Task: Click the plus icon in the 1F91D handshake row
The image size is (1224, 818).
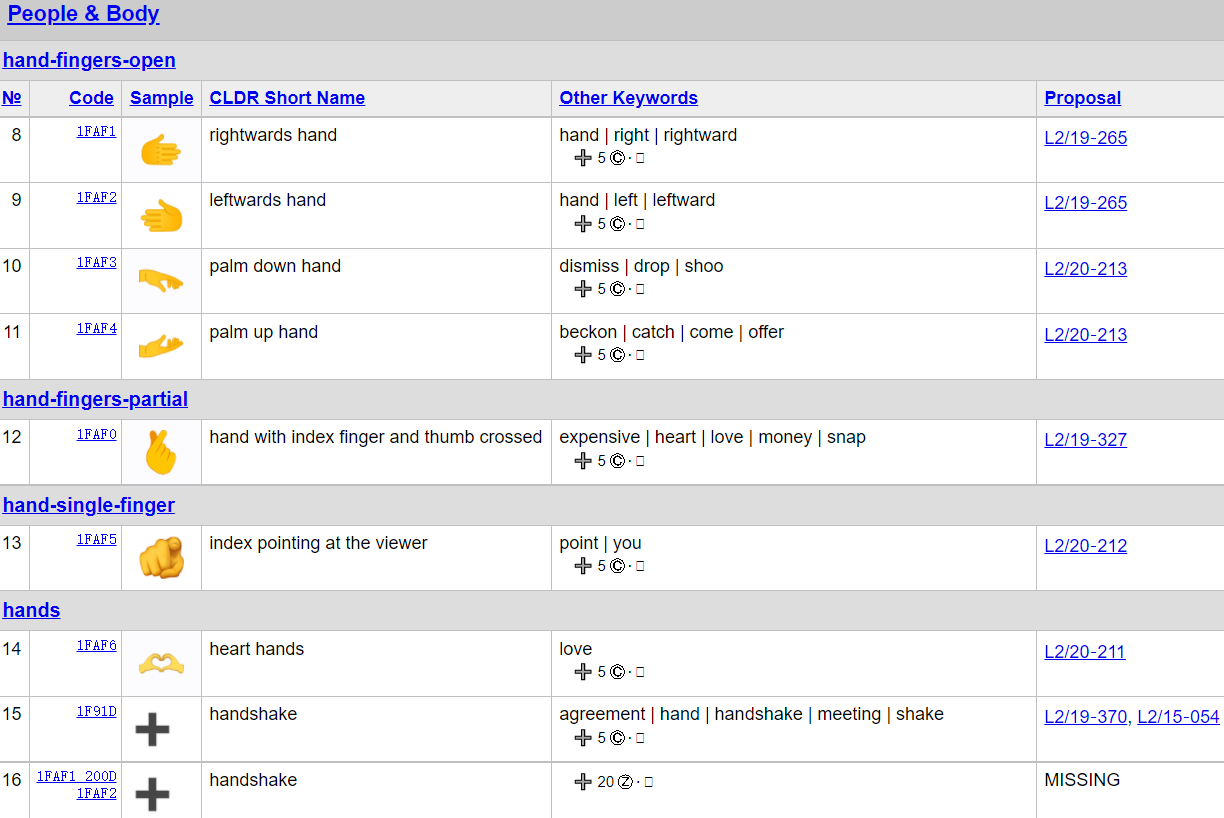Action: click(152, 730)
